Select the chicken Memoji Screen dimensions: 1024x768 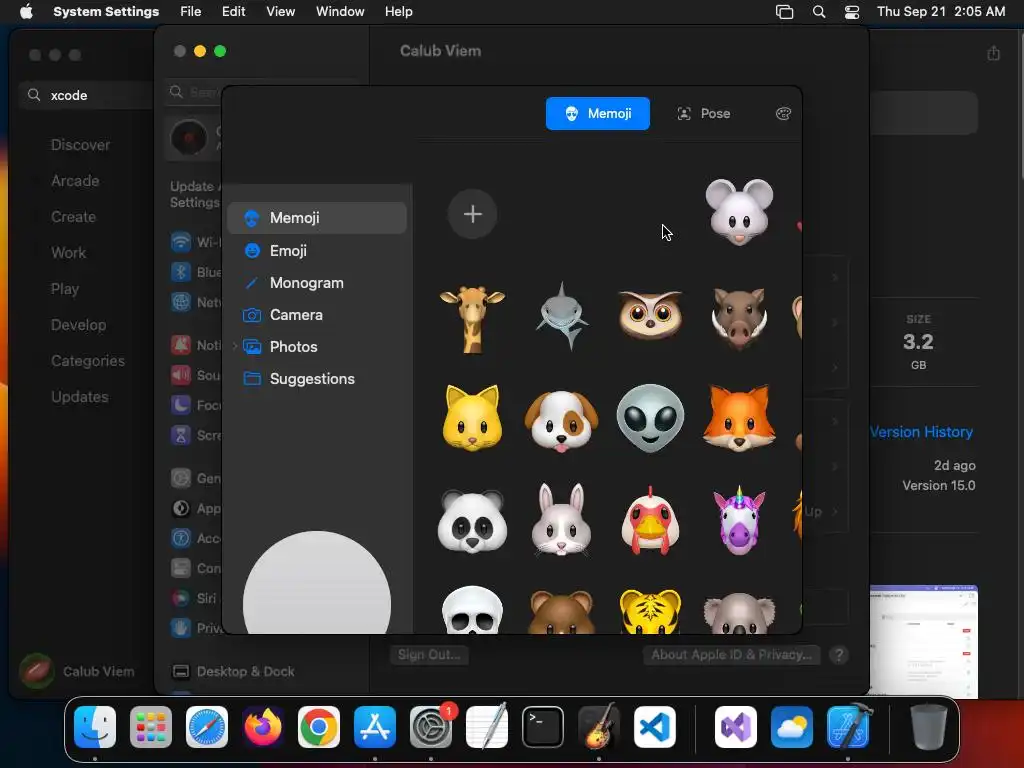click(650, 521)
